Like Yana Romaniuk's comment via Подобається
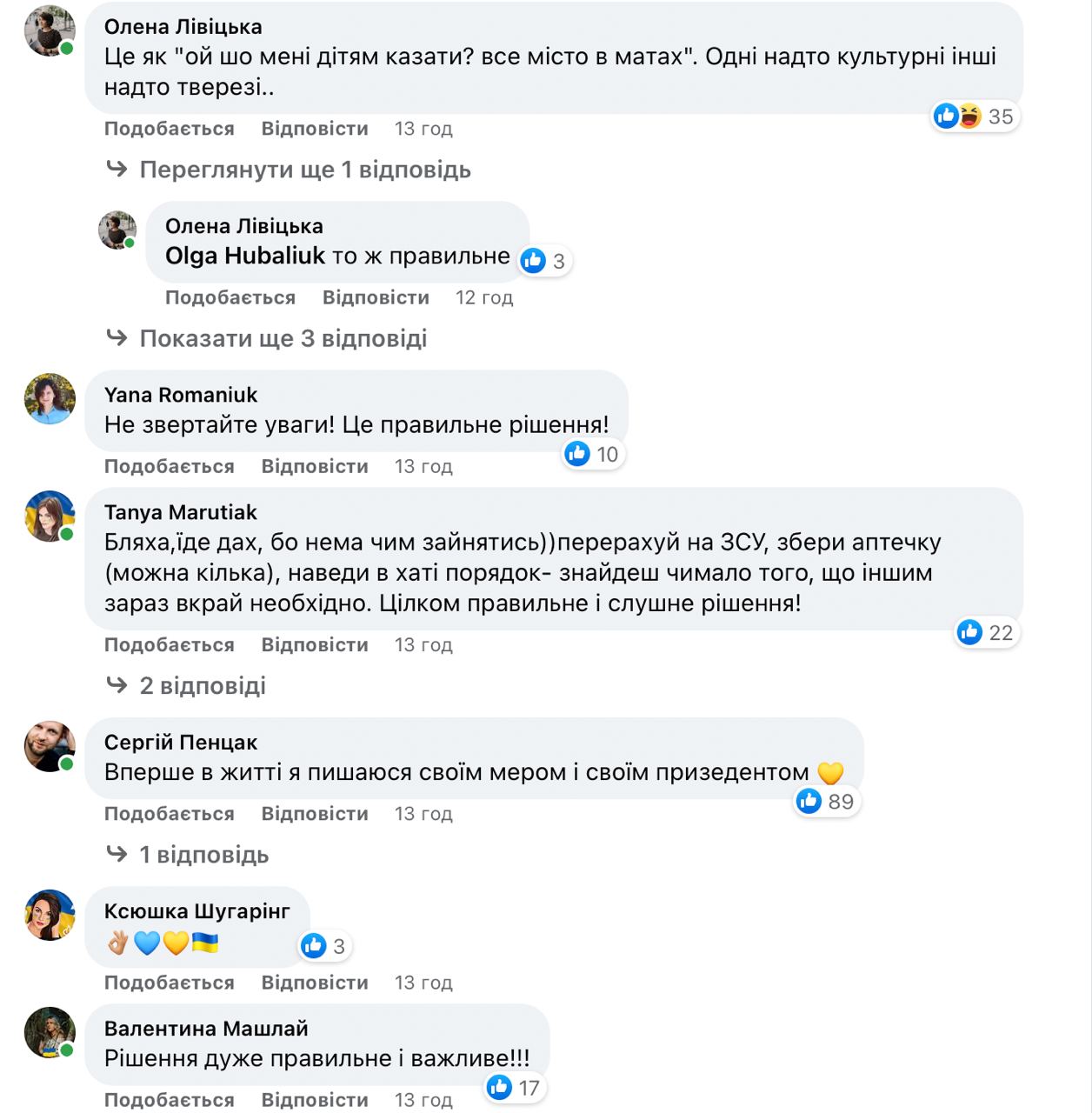This screenshot has height=1113, width=1092. click(170, 466)
